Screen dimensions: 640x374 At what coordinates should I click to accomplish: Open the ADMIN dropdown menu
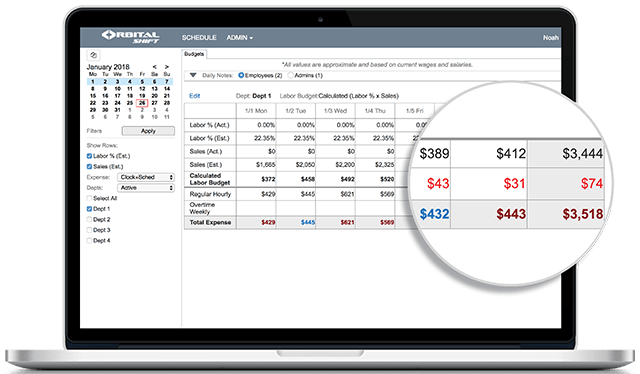coord(240,38)
